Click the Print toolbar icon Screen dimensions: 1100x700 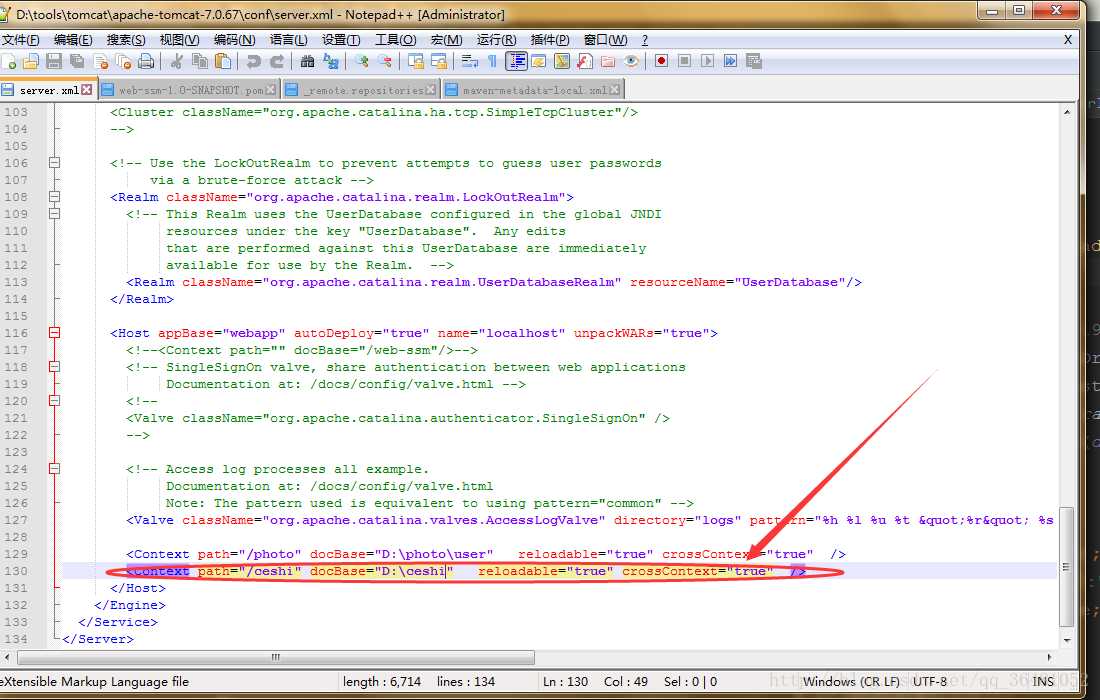point(146,62)
